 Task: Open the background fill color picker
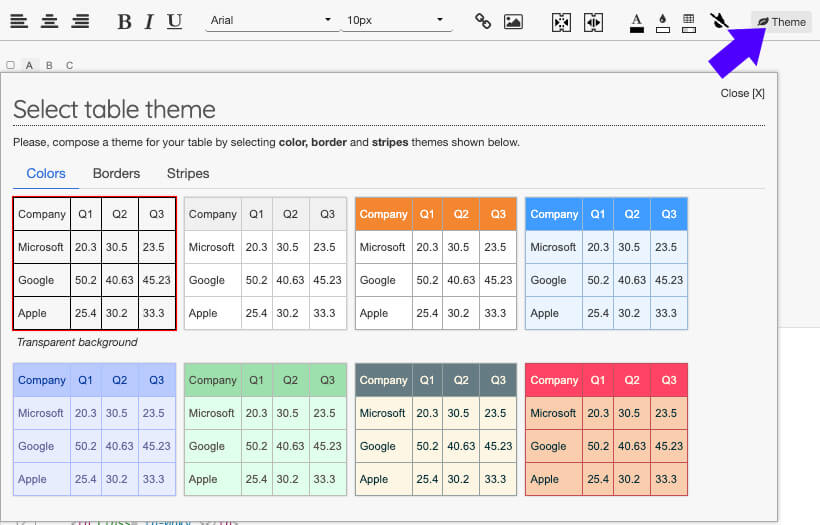click(x=663, y=23)
